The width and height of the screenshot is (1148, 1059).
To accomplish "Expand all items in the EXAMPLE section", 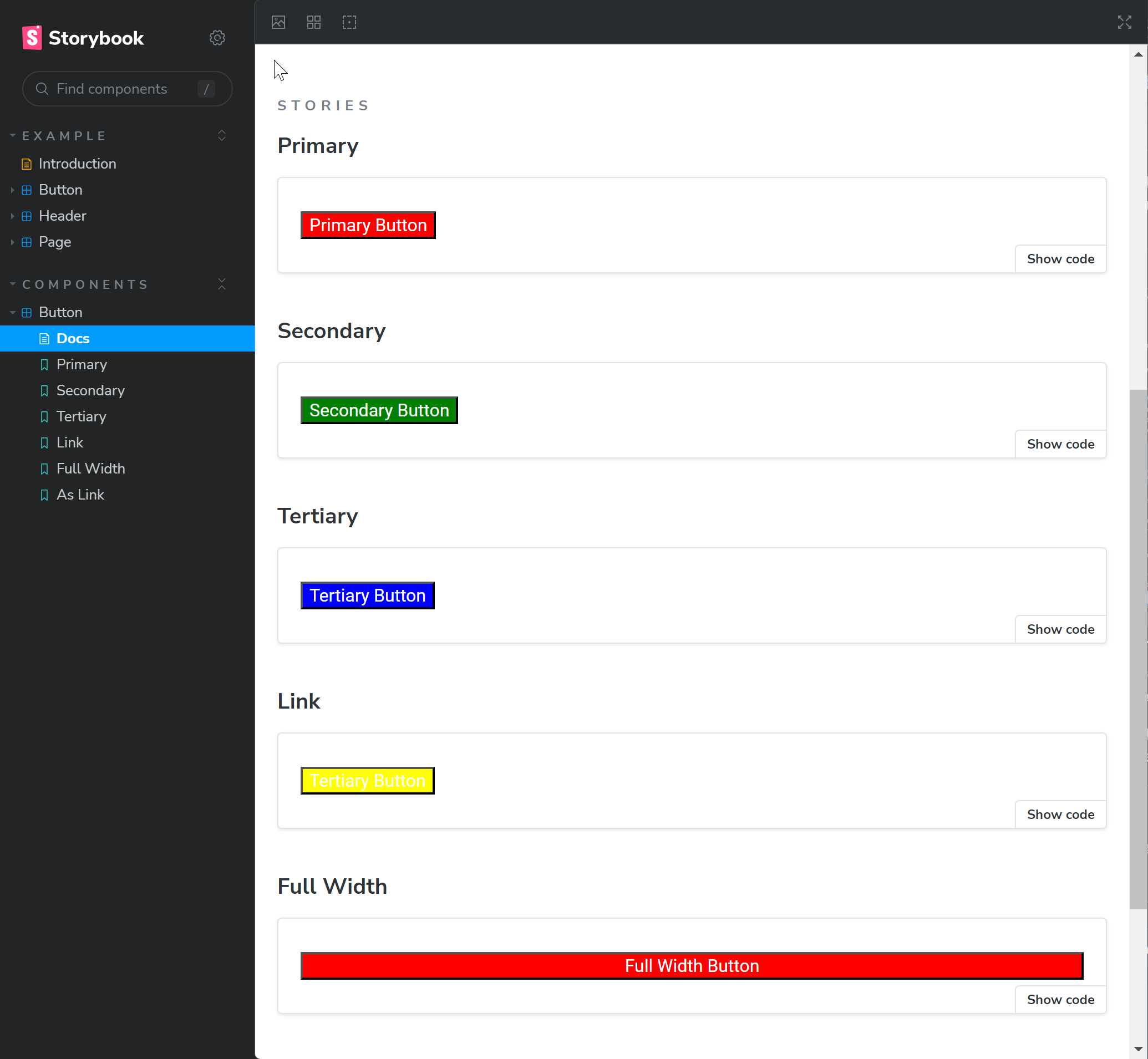I will click(x=222, y=136).
